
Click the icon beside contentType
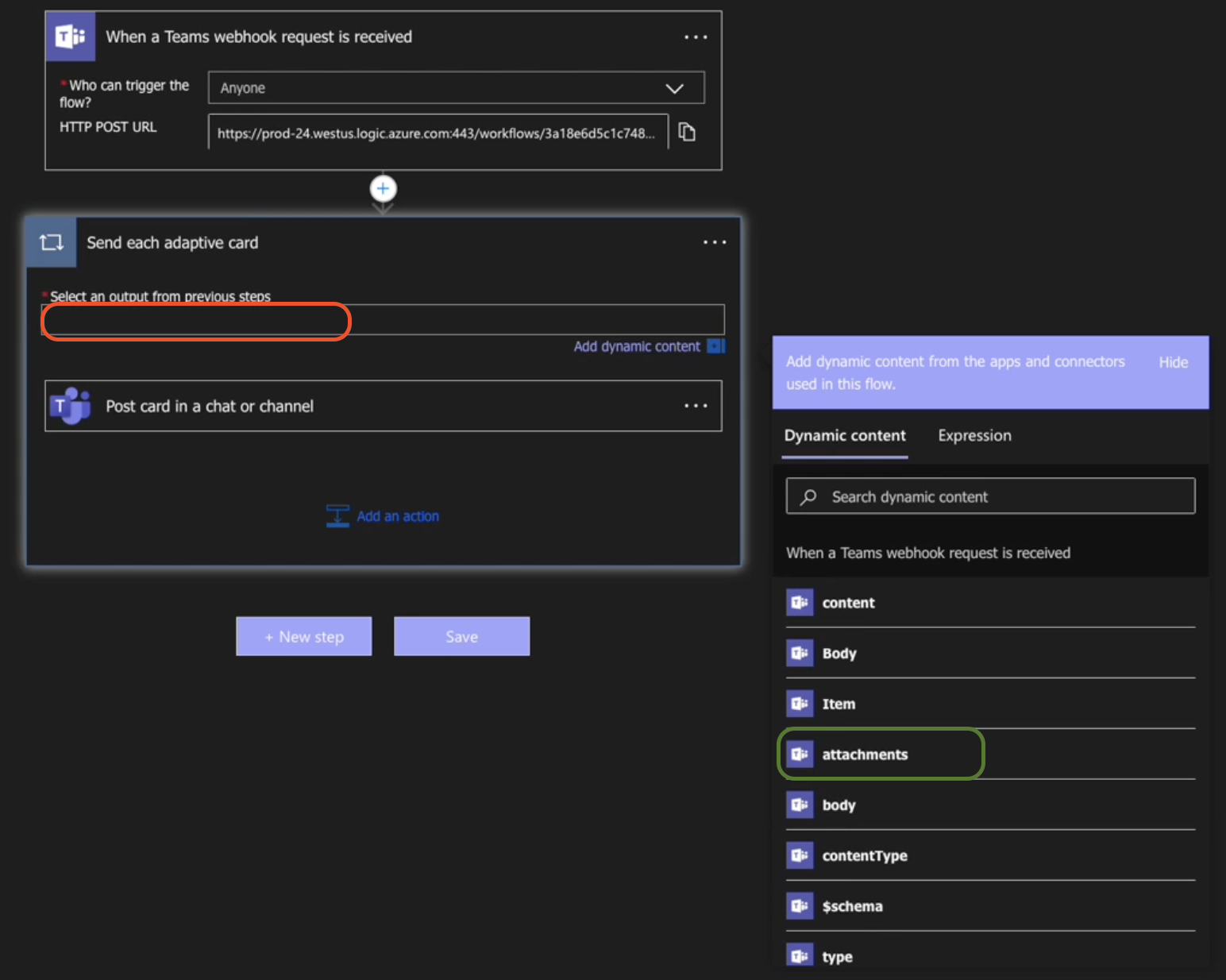[x=800, y=855]
